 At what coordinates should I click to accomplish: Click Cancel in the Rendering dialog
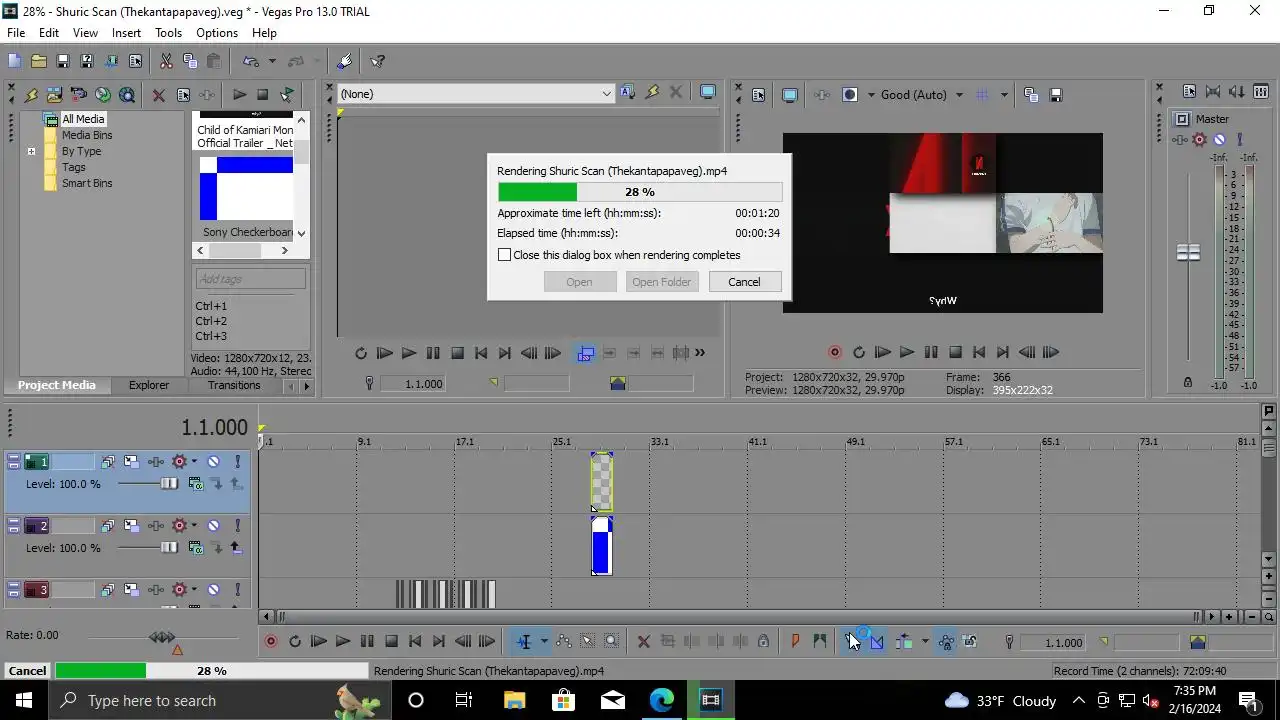[744, 282]
